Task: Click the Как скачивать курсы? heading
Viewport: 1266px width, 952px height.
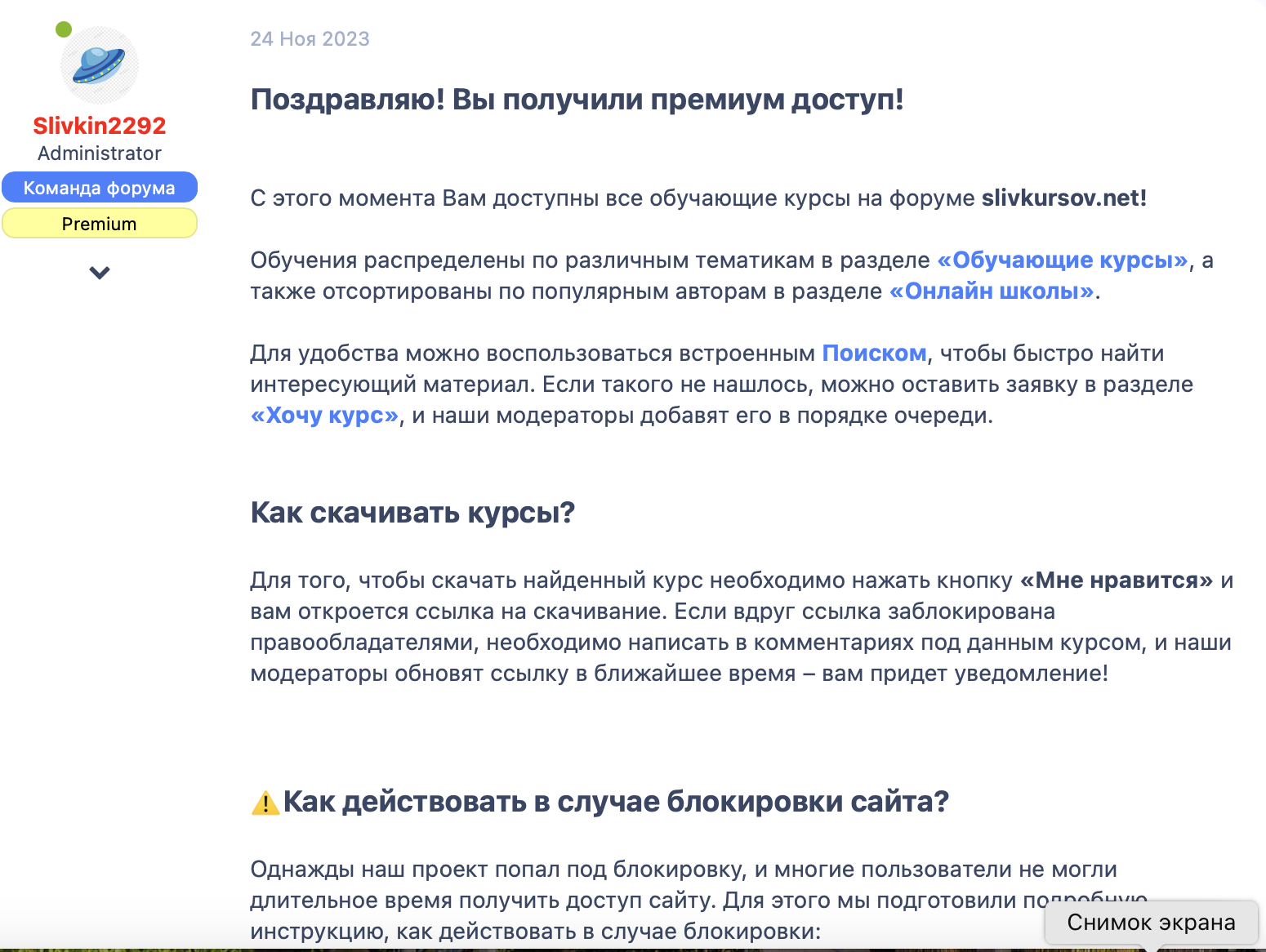Action: tap(412, 513)
